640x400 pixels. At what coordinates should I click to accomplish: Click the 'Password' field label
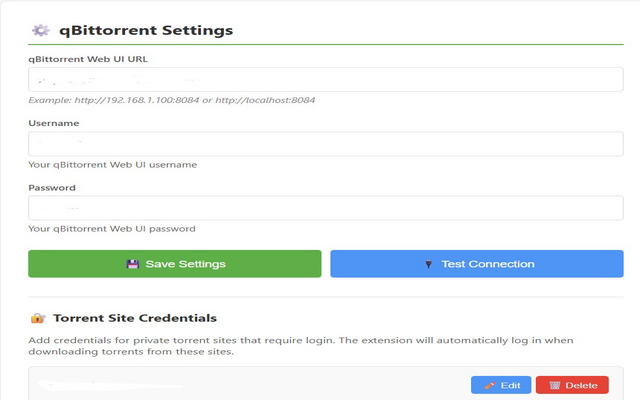52,188
